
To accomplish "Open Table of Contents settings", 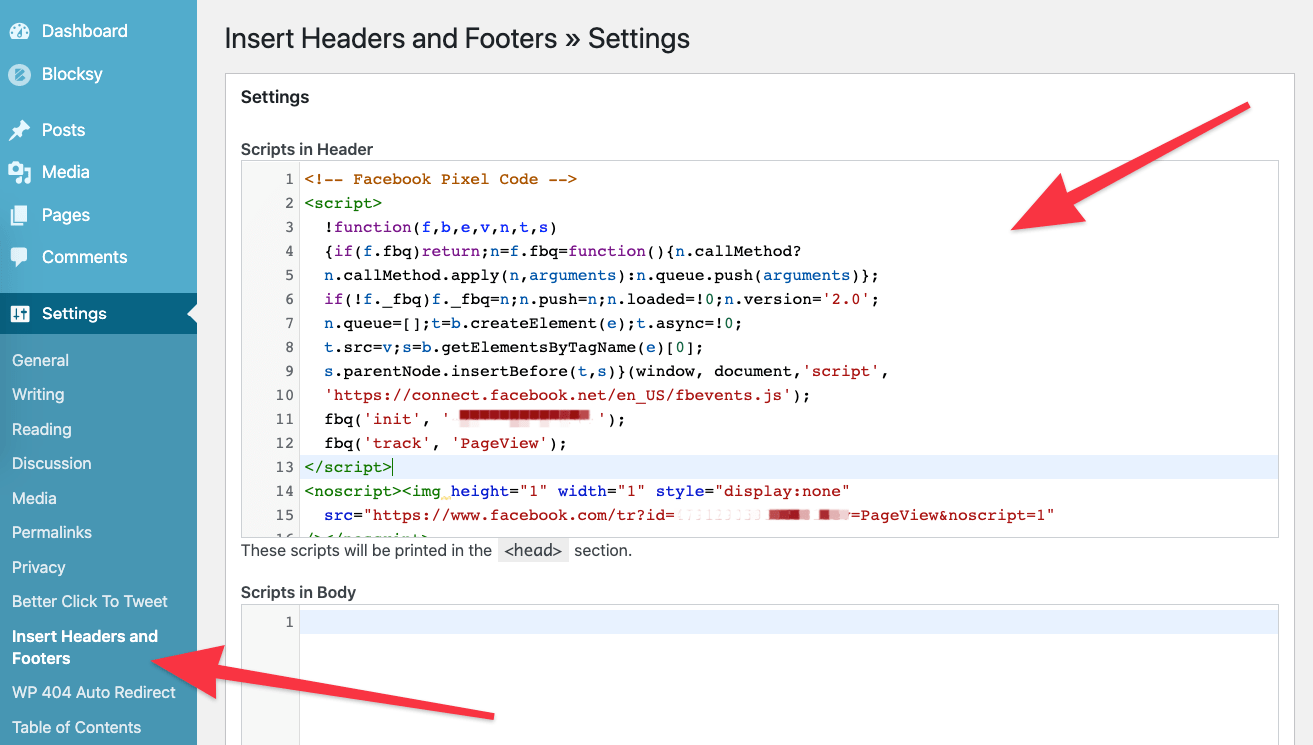I will click(x=76, y=727).
